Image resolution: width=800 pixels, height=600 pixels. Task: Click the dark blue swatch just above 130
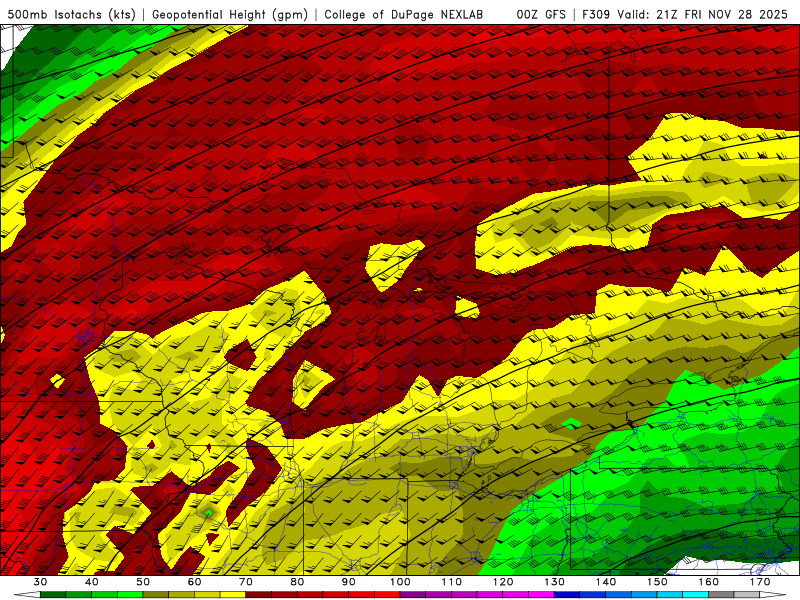(567, 595)
